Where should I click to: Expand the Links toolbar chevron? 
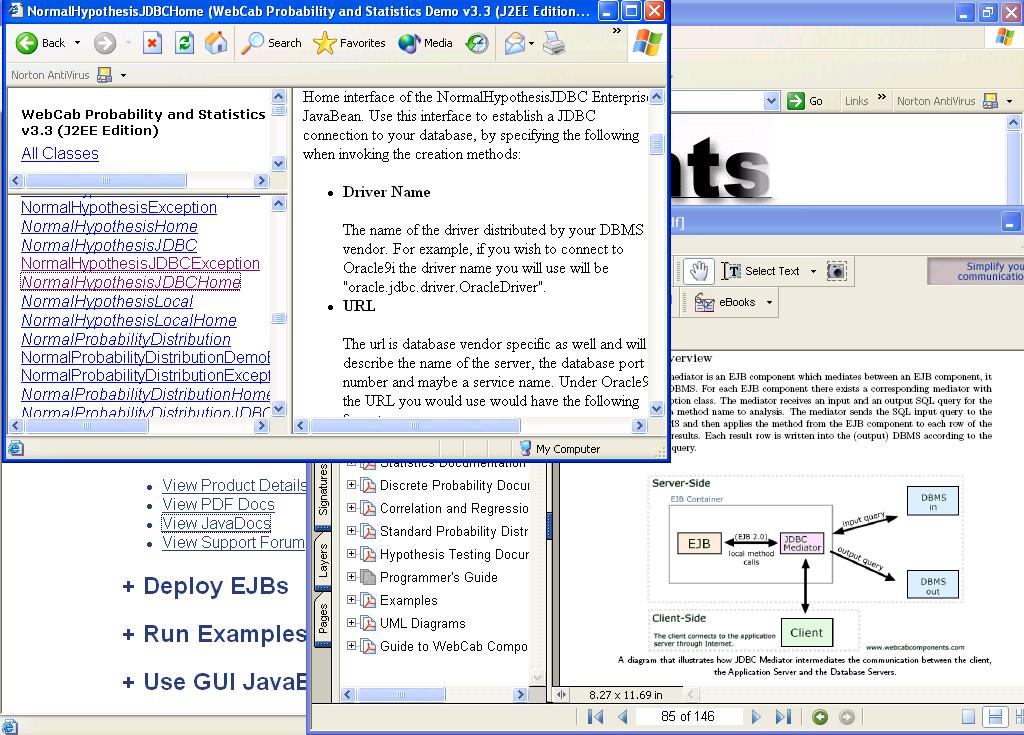tap(882, 97)
